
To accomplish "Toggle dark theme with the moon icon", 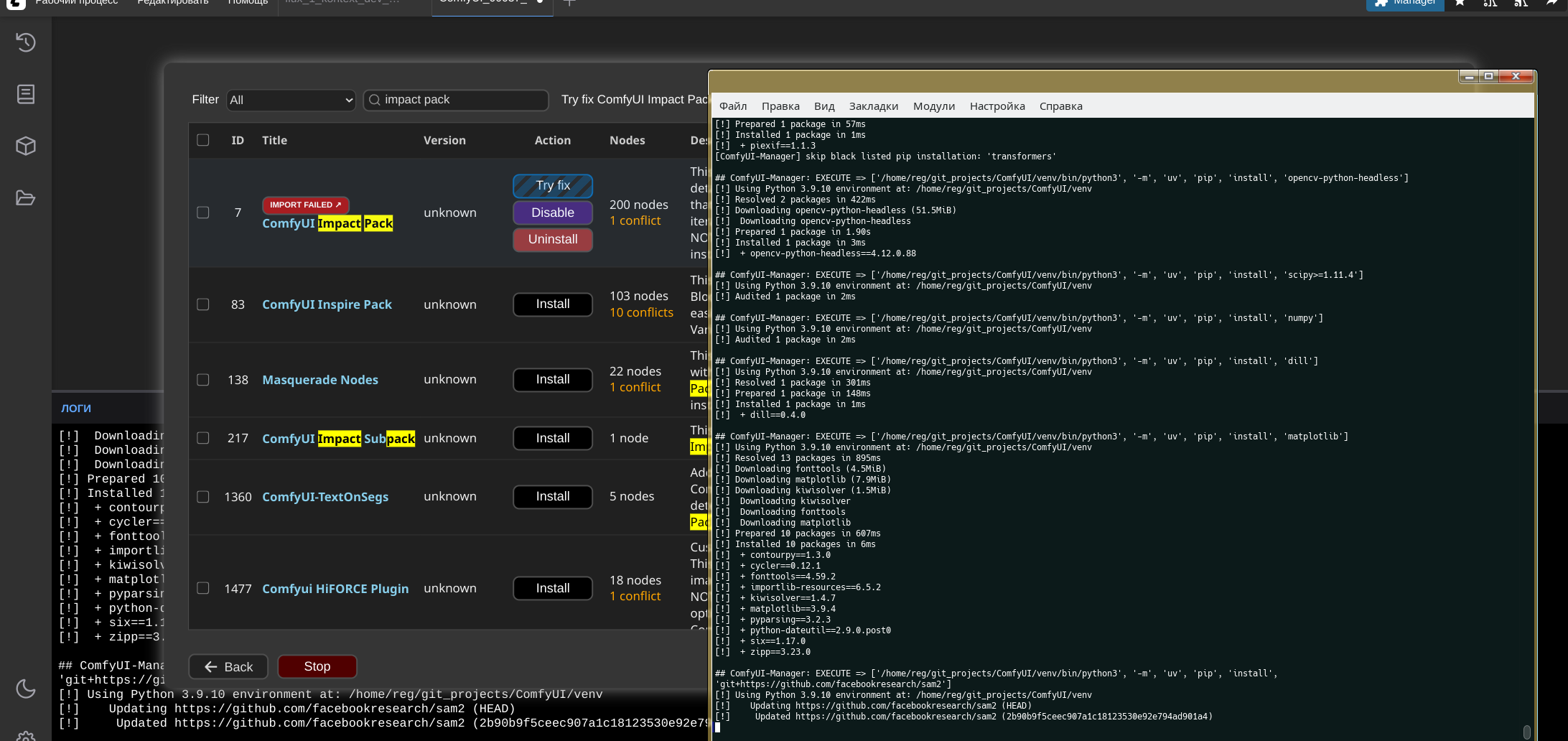I will pos(26,689).
